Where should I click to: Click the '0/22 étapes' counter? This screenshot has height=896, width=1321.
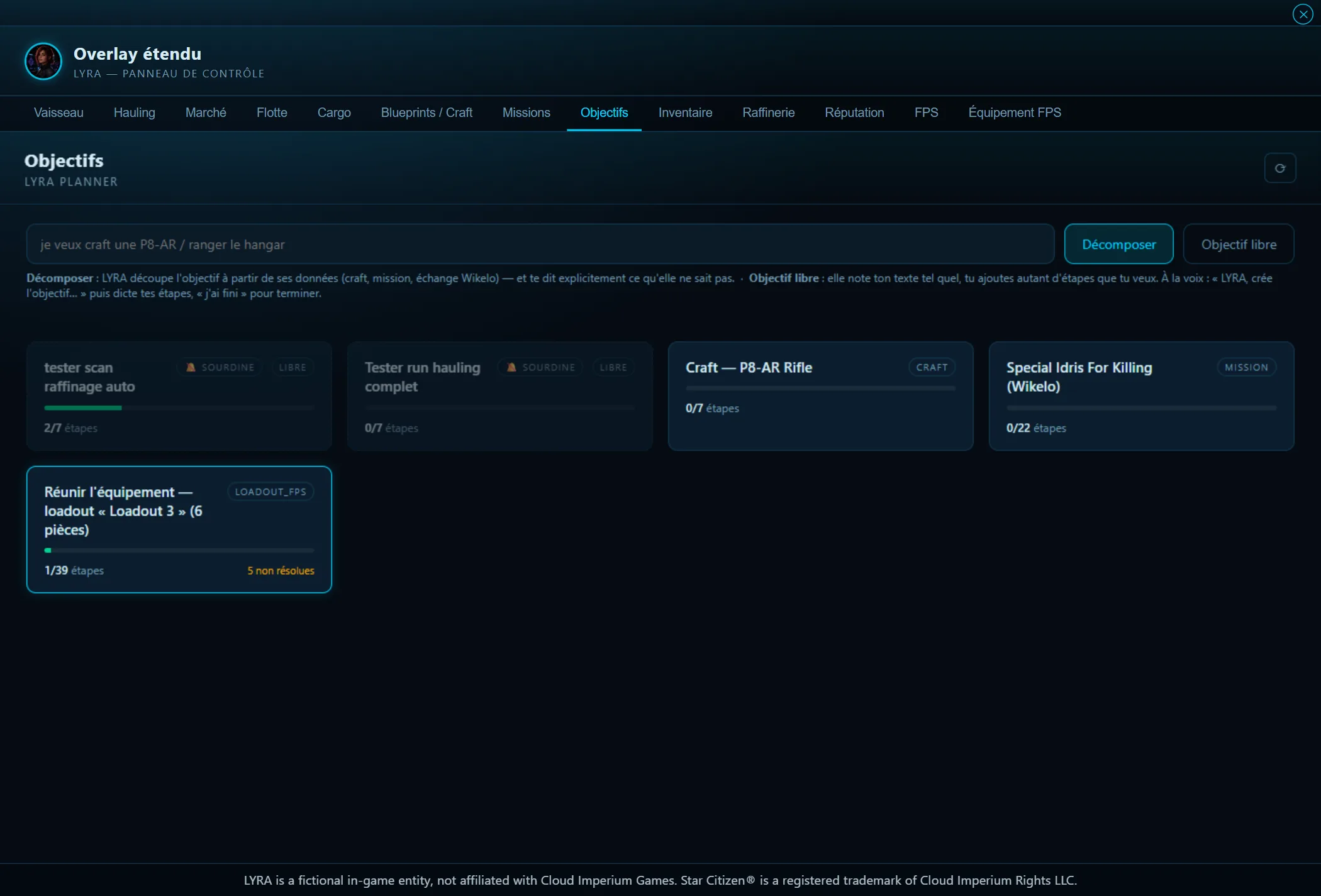point(1036,428)
